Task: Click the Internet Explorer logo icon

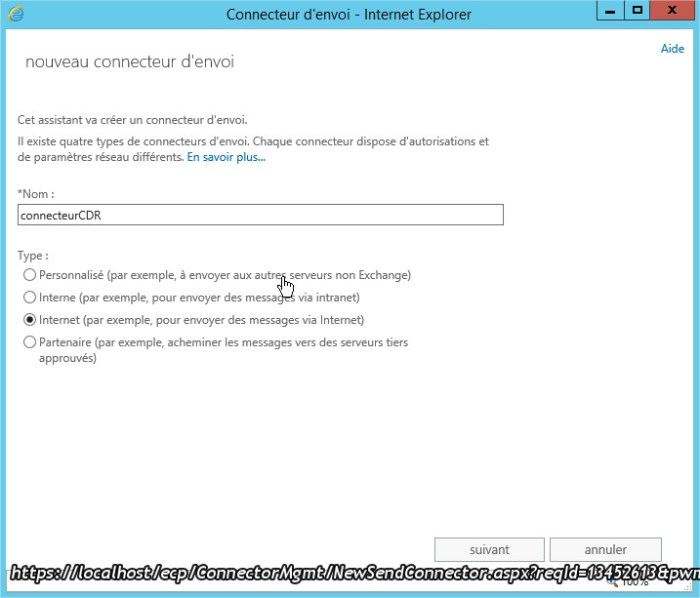Action: pos(16,14)
